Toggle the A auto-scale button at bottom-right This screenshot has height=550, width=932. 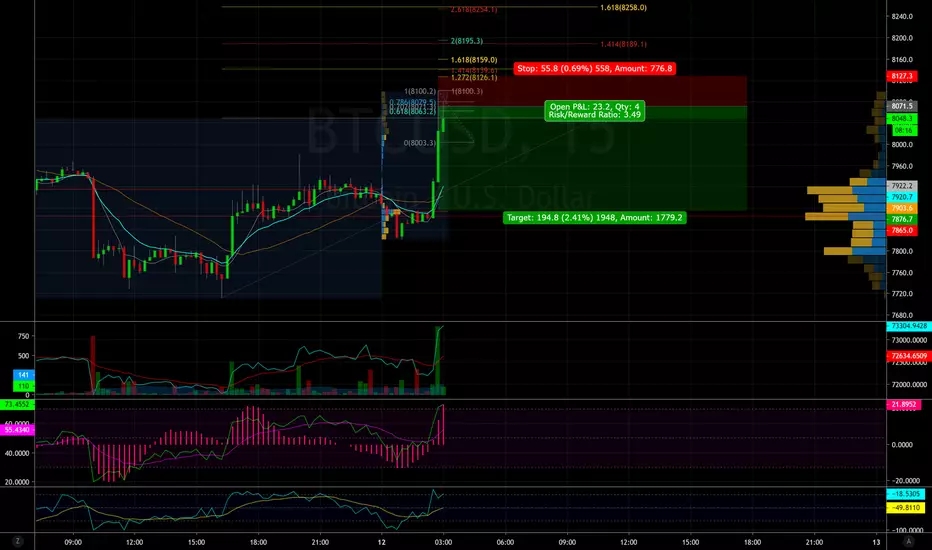(908, 541)
